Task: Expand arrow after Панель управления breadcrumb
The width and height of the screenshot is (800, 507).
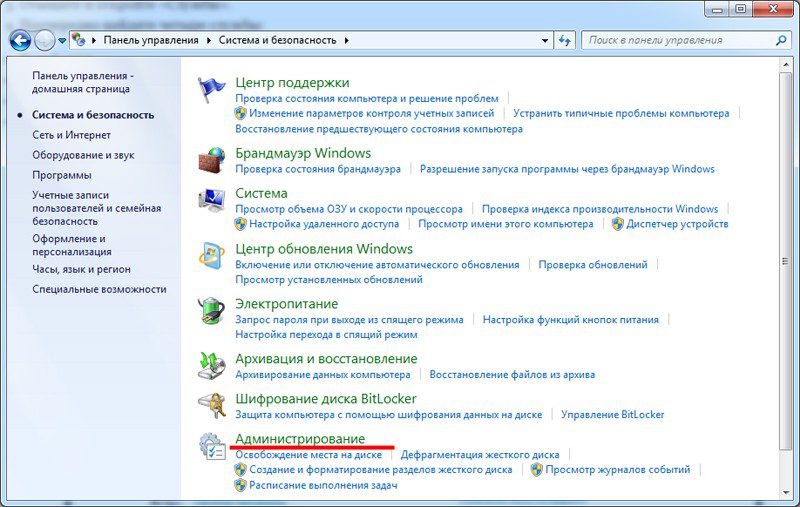Action: click(209, 40)
